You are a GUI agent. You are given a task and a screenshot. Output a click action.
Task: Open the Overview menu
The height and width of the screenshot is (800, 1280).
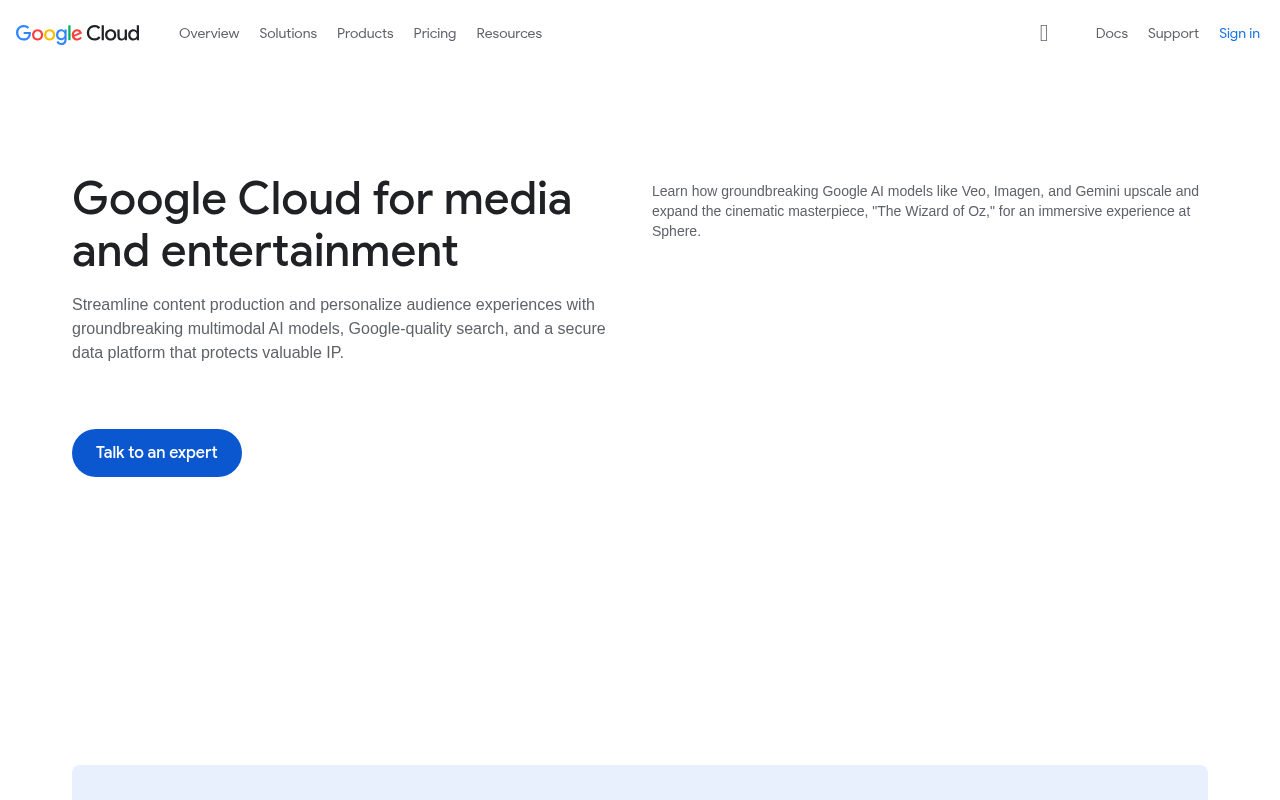(209, 33)
